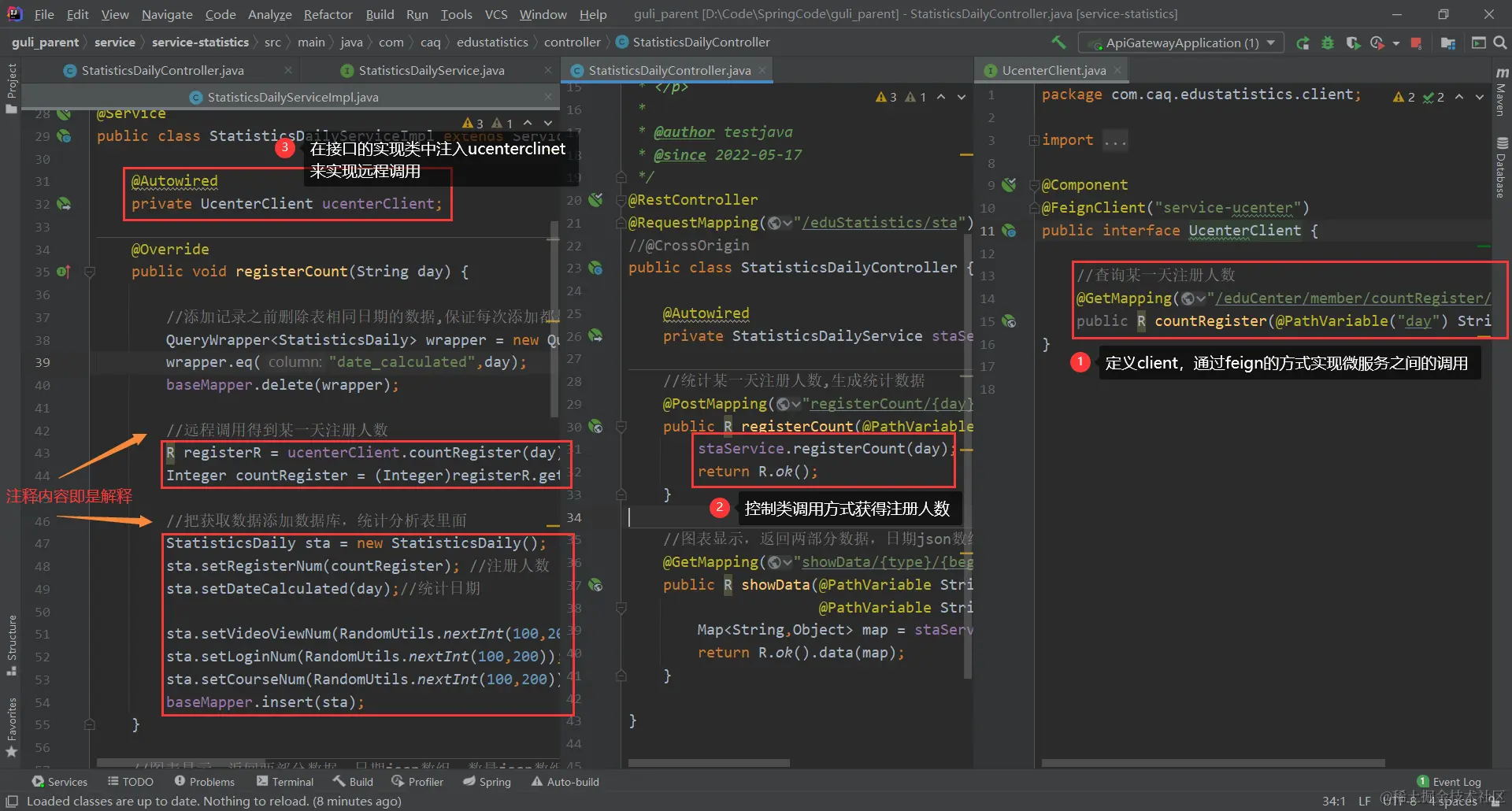Collapse the registerCount method fold on line 35
Image resolution: width=1512 pixels, height=811 pixels.
[90, 272]
